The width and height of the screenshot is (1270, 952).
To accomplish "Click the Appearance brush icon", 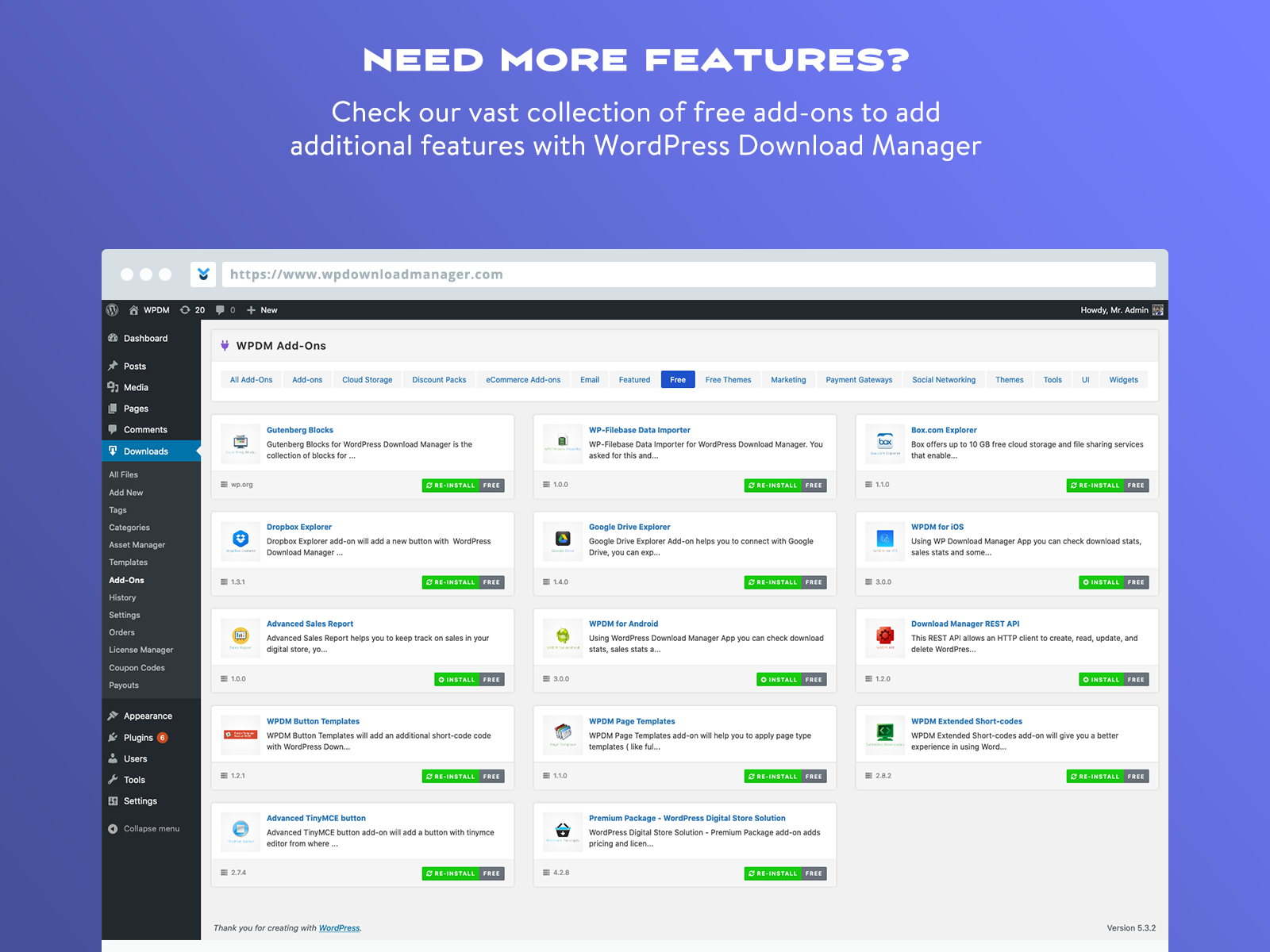I will click(113, 716).
